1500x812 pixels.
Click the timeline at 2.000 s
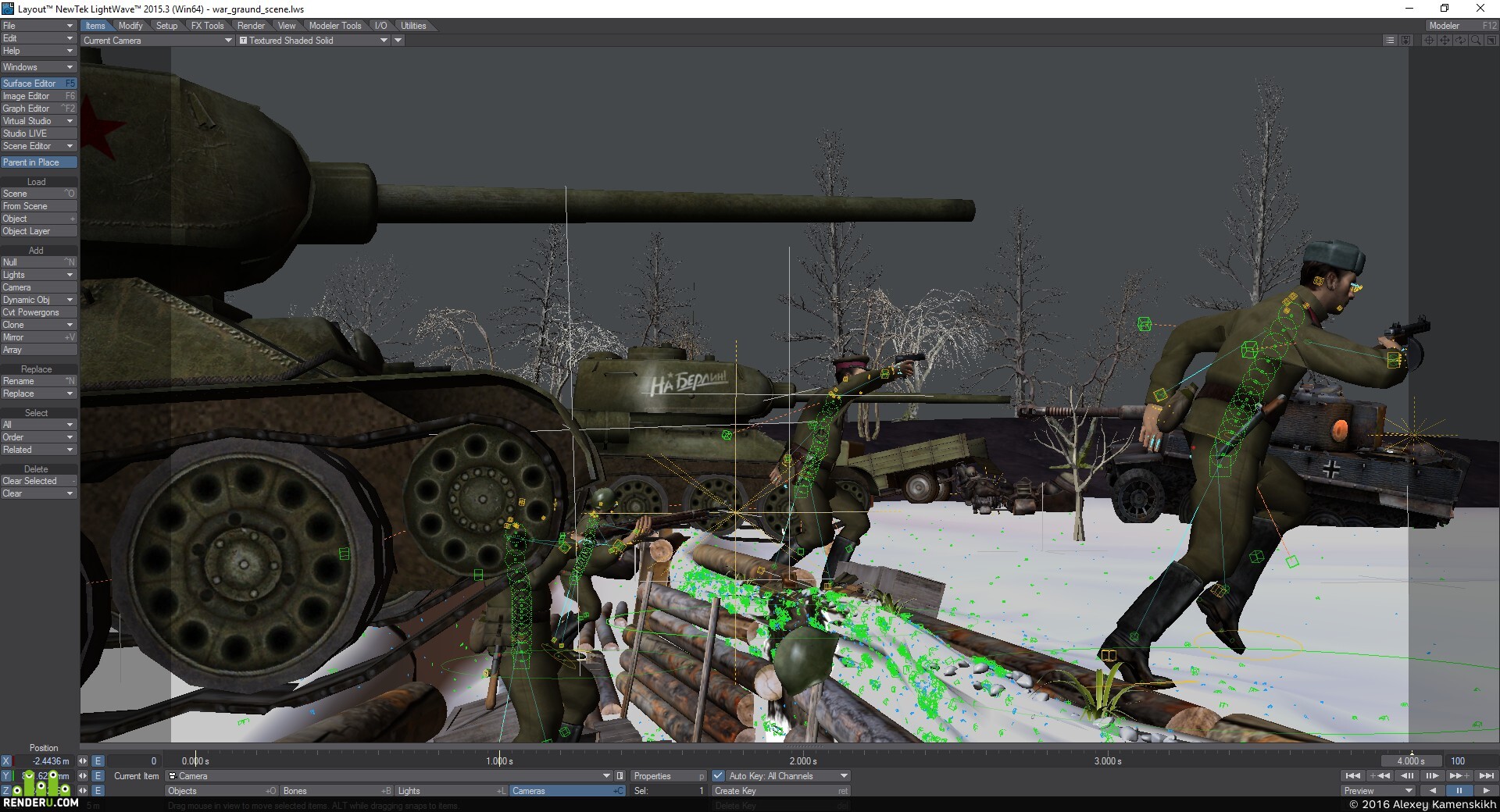pos(803,761)
